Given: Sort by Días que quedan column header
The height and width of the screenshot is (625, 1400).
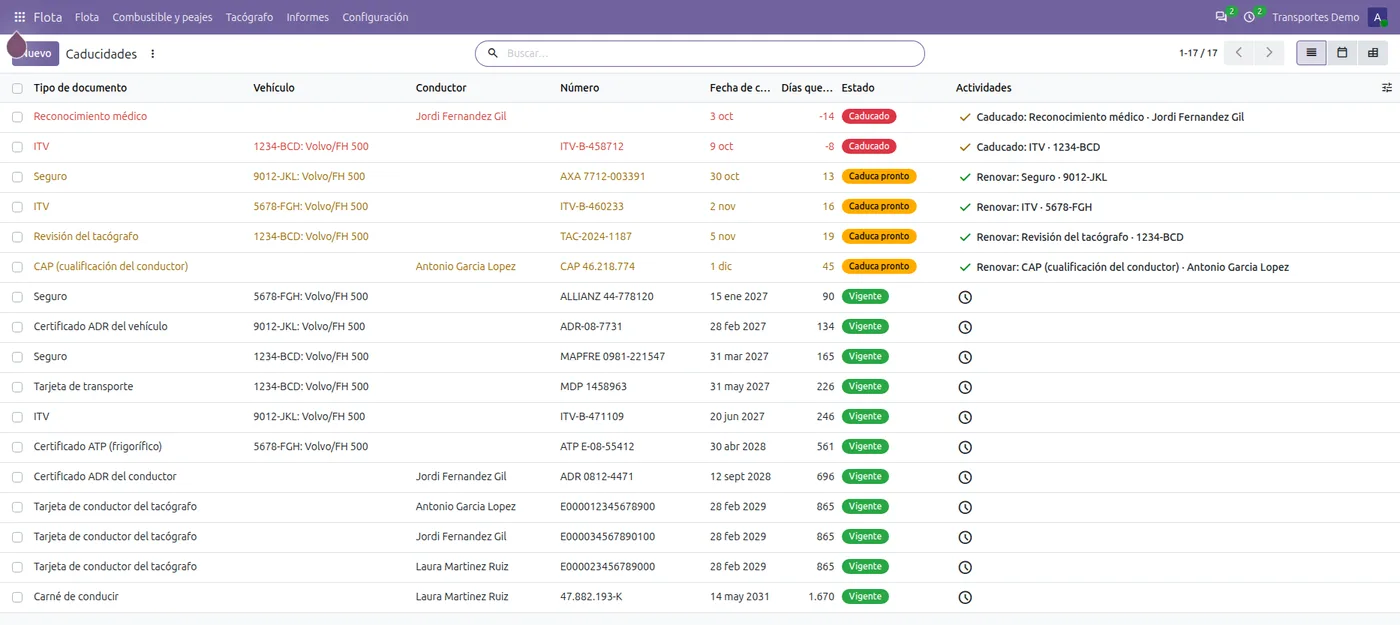Looking at the screenshot, I should (807, 88).
